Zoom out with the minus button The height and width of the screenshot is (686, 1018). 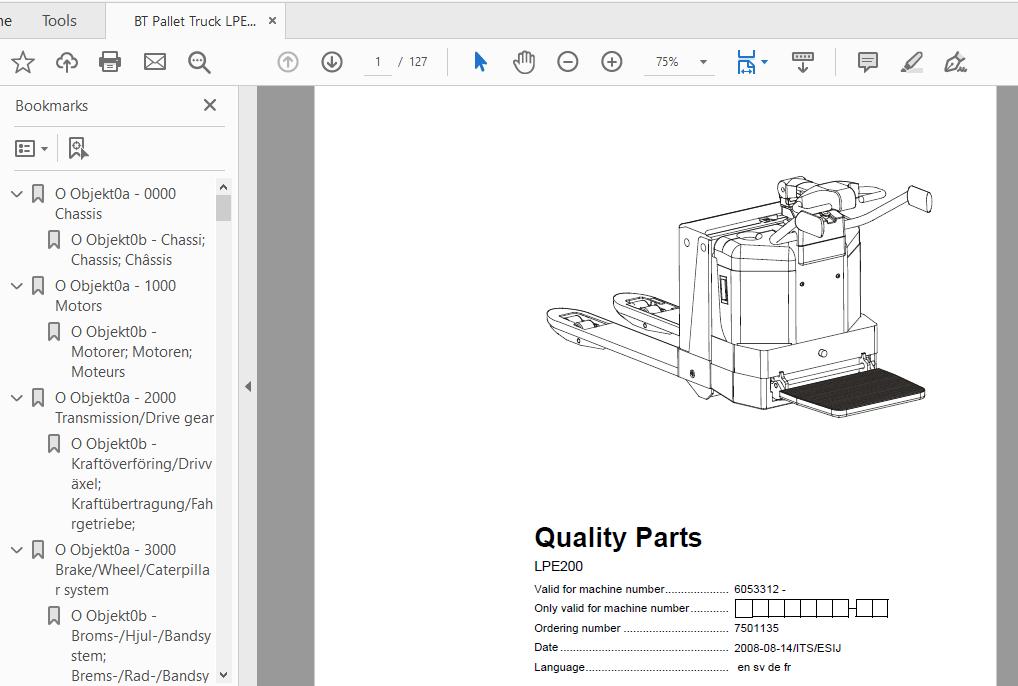567,62
